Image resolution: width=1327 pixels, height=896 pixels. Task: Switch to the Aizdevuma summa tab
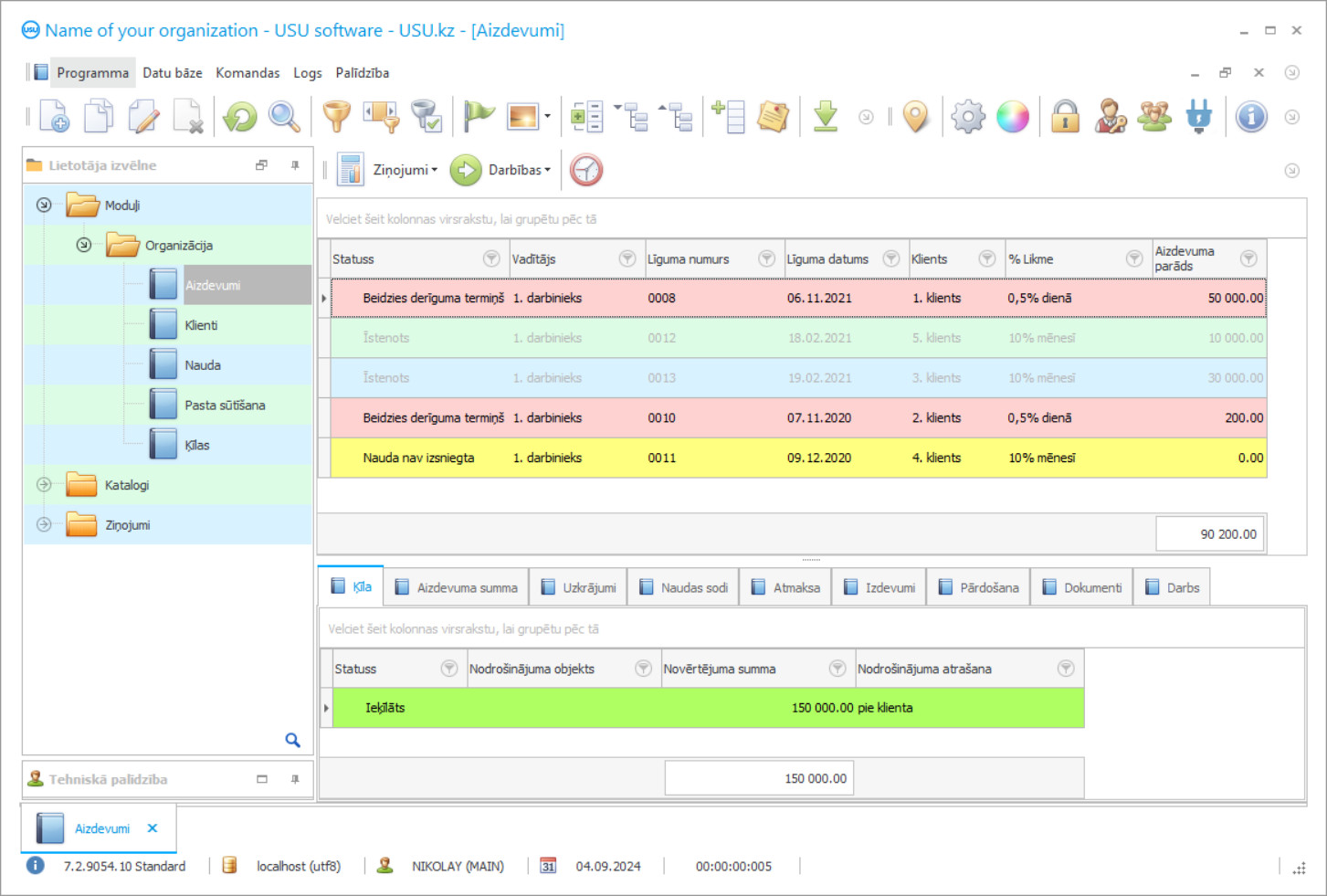[x=456, y=587]
